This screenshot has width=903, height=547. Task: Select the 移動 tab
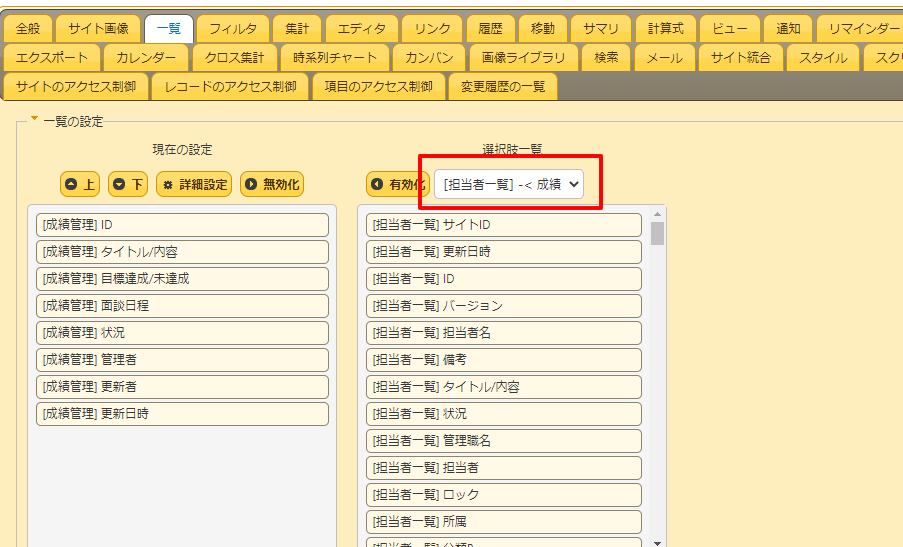(542, 28)
